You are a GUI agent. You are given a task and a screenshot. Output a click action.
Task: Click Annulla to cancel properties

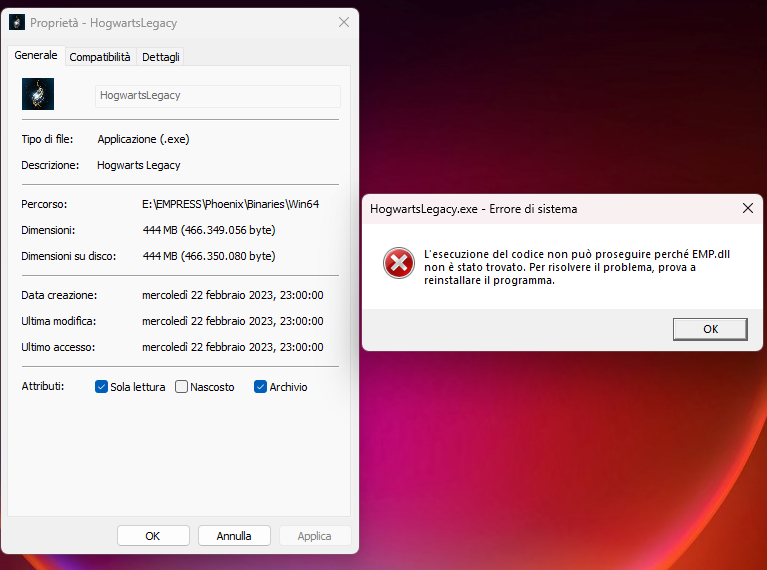pos(234,536)
